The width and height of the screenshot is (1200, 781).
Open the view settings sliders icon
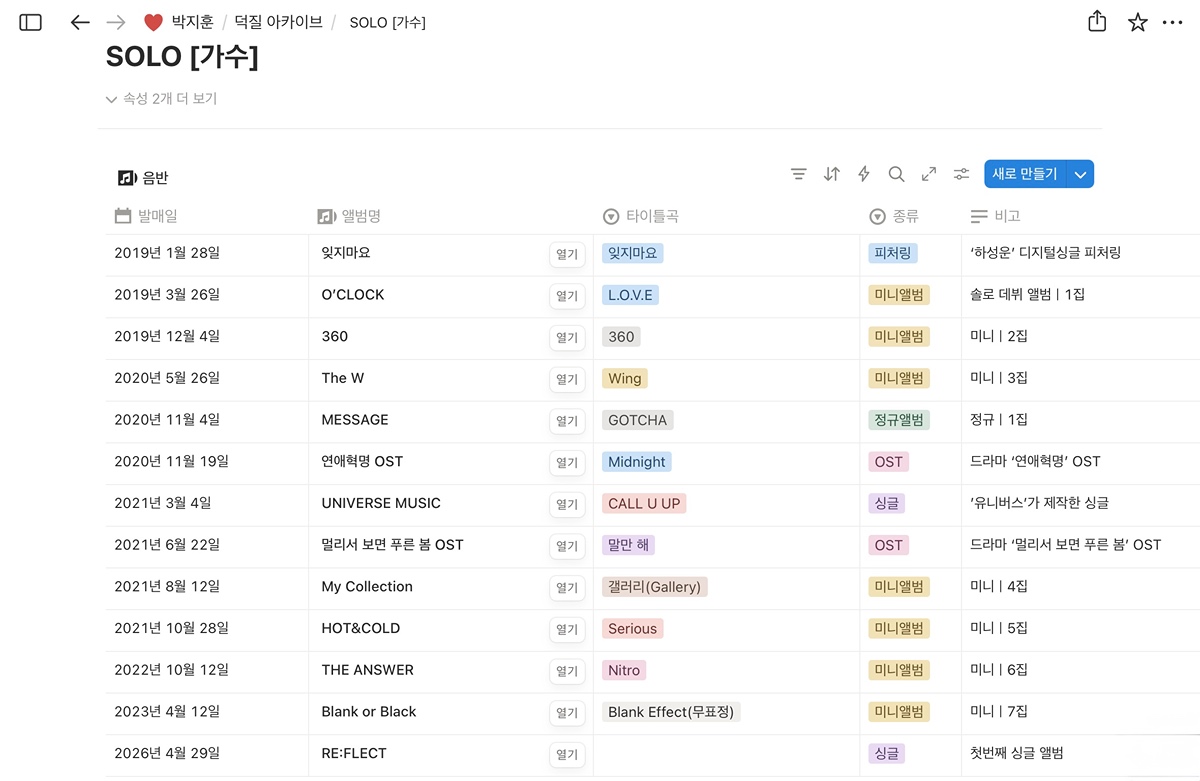(x=961, y=174)
